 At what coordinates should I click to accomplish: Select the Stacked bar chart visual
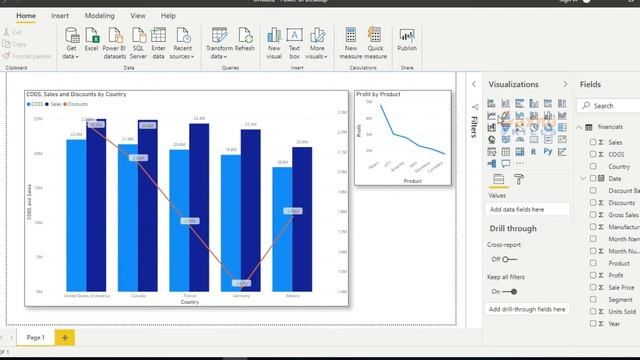click(491, 103)
